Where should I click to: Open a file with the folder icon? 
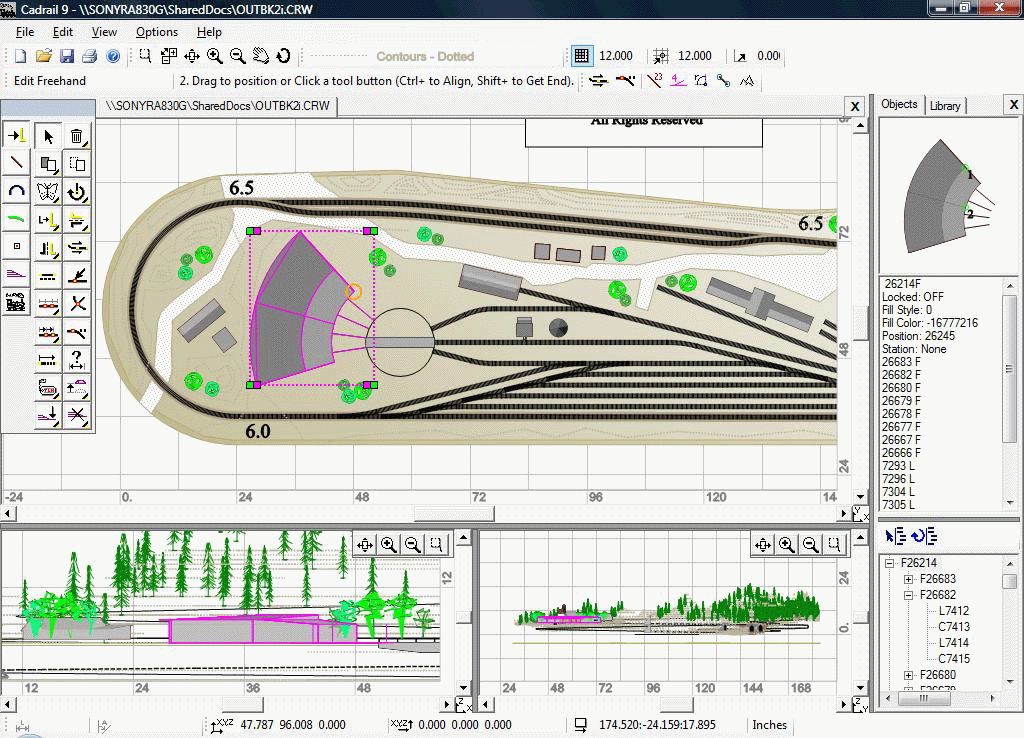pyautogui.click(x=44, y=56)
